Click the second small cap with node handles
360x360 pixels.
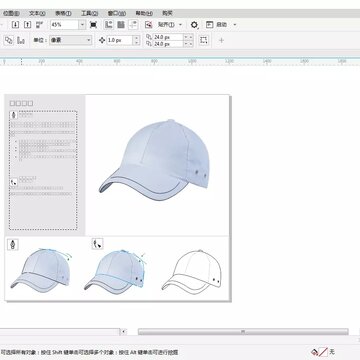[x=115, y=271]
